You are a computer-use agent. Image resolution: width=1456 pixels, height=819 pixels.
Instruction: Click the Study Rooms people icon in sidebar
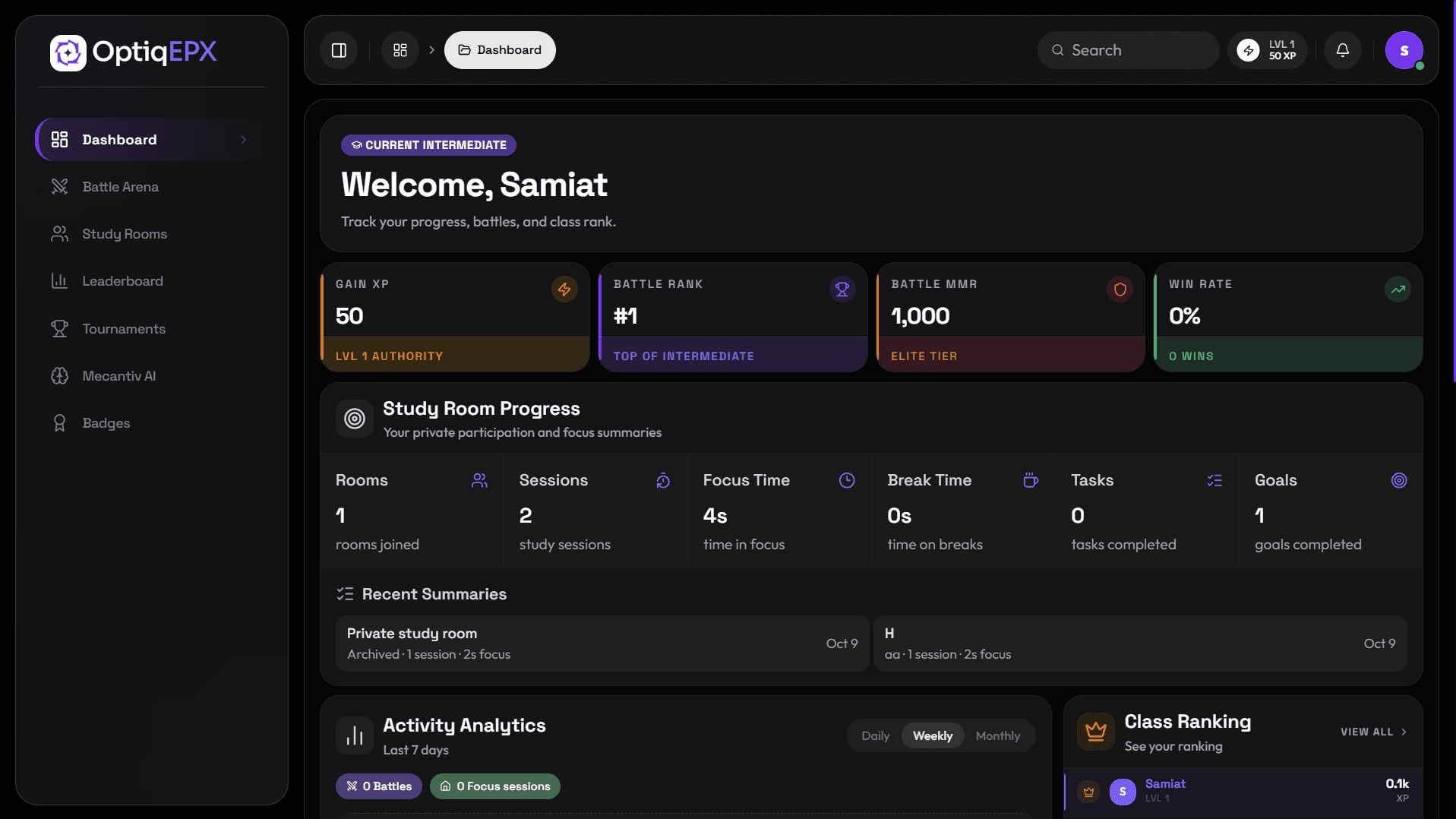(59, 234)
